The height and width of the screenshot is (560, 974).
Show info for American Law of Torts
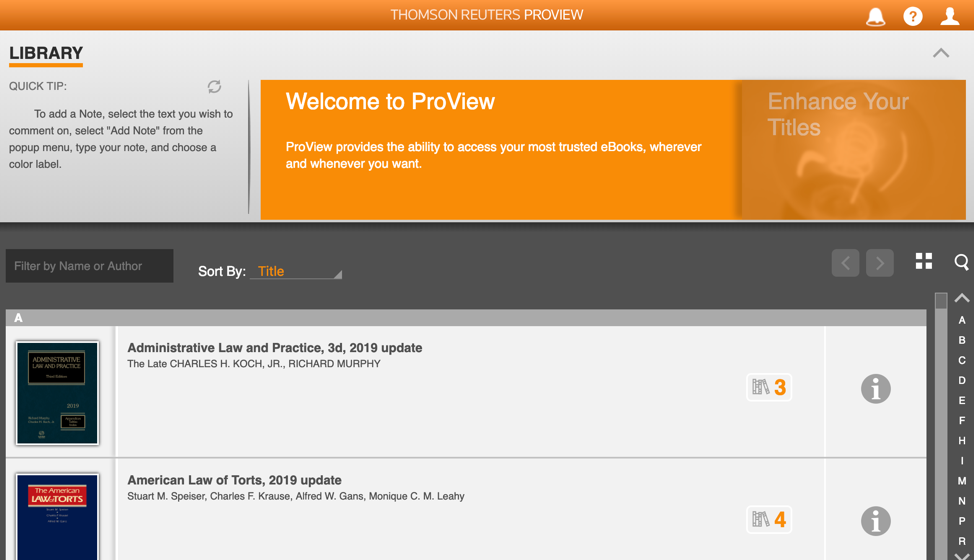pos(875,521)
